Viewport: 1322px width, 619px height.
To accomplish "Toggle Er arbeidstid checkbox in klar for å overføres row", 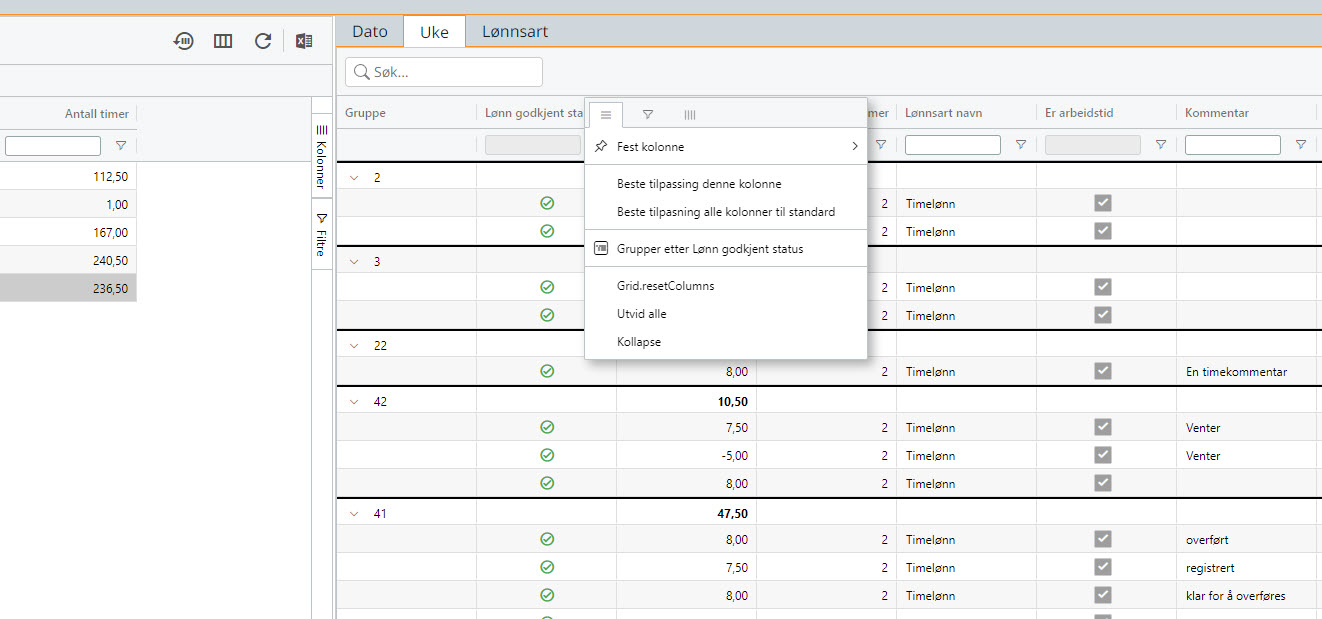I will click(1103, 595).
